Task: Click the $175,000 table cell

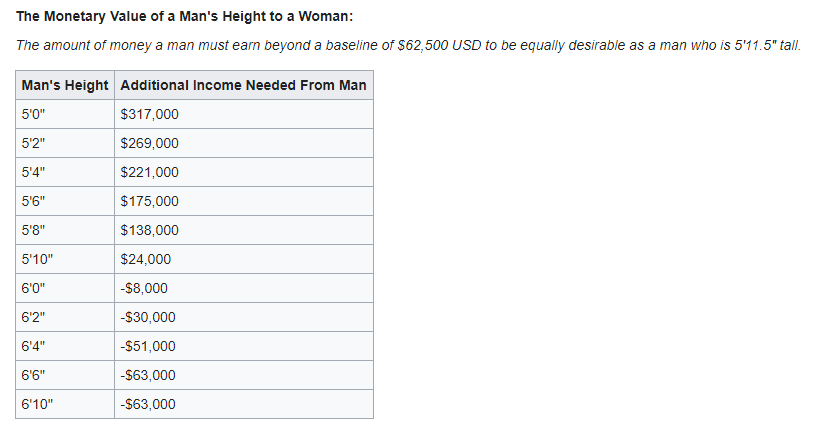Action: [244, 201]
